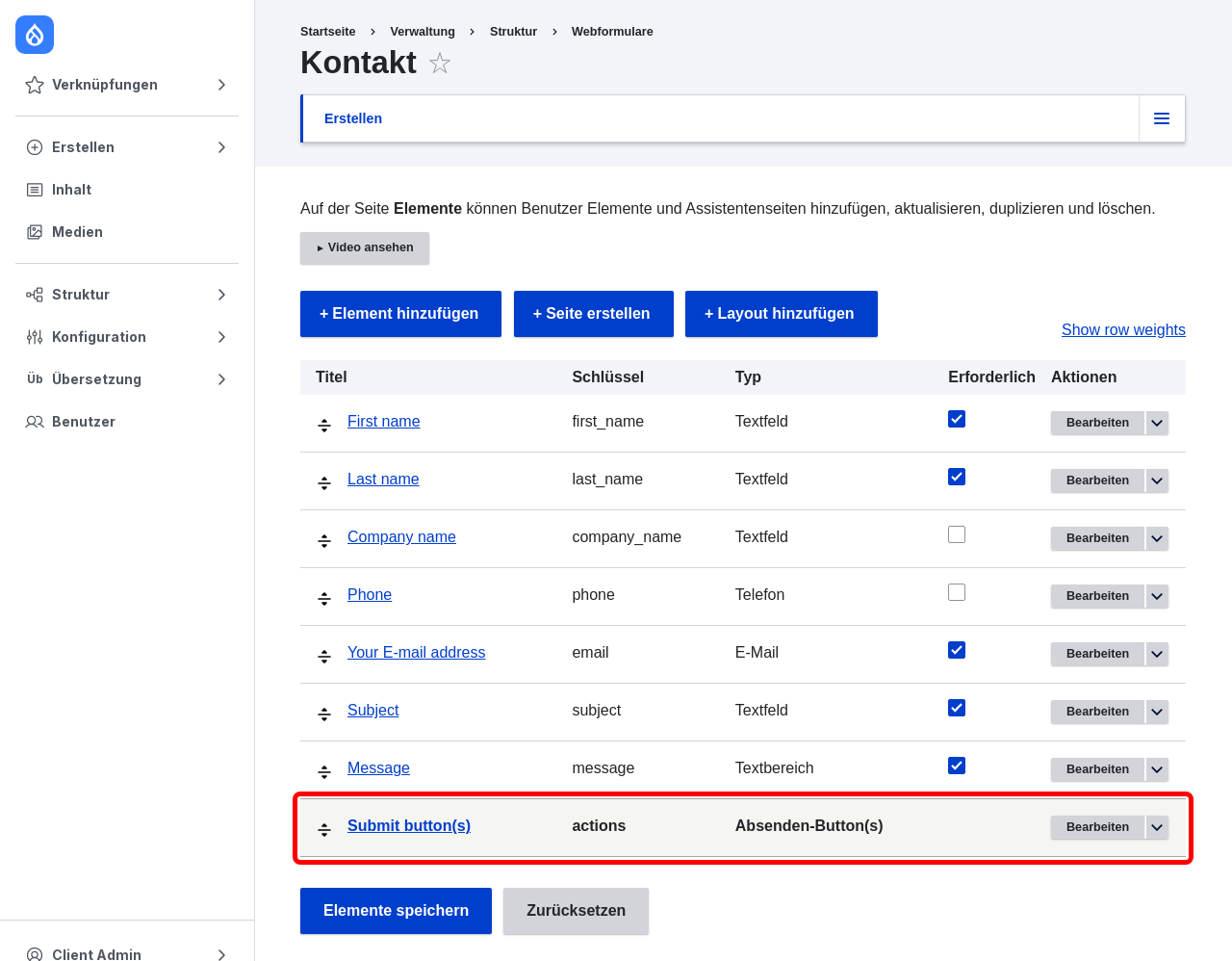Click the Übersetzung icon in sidebar
This screenshot has width=1232, height=961.
pos(35,379)
